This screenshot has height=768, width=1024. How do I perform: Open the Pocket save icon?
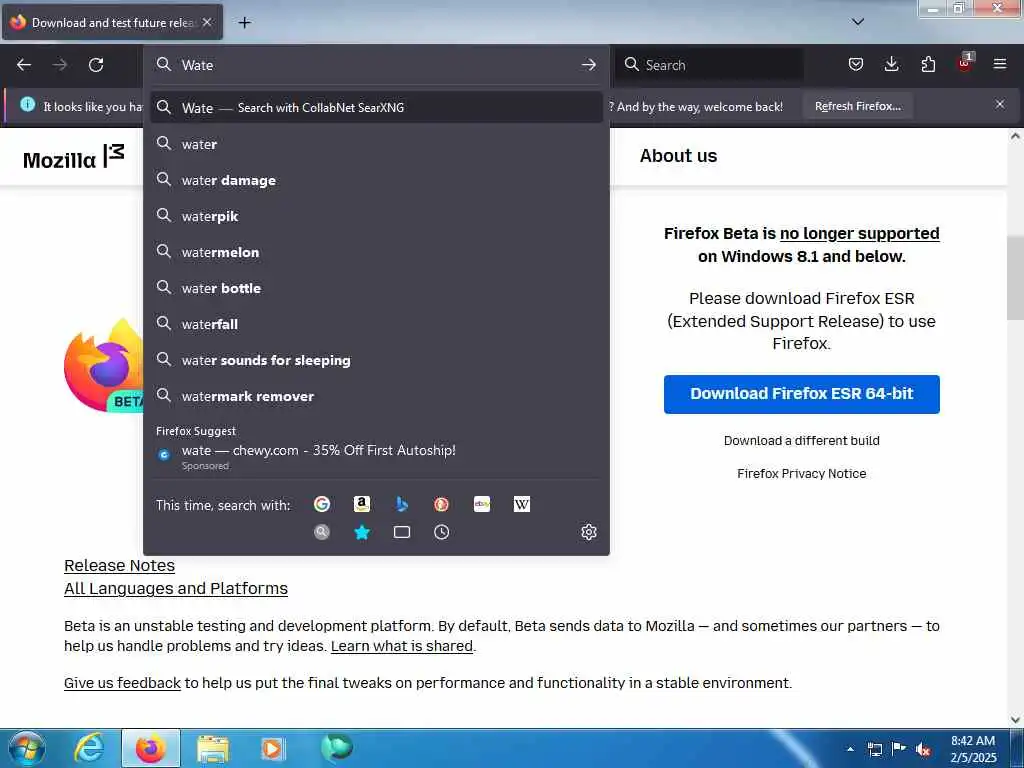tap(856, 64)
